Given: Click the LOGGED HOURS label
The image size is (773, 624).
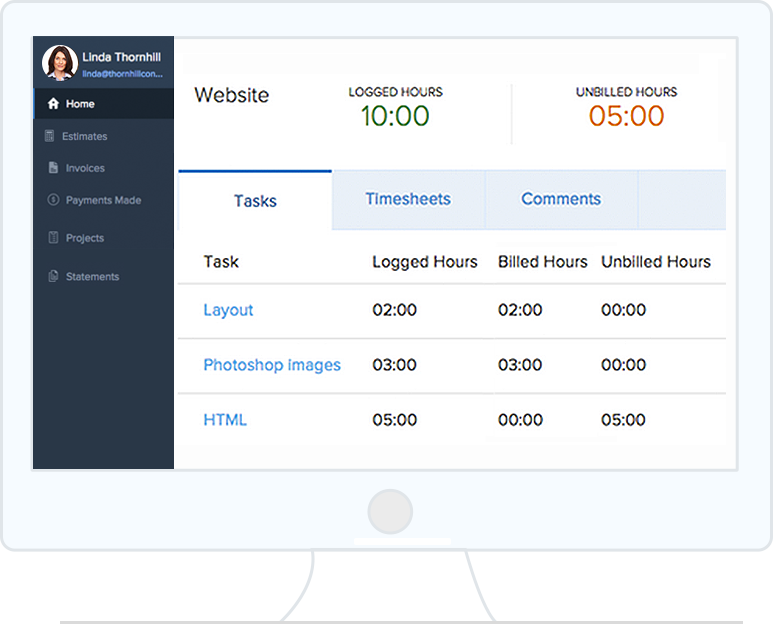Looking at the screenshot, I should tap(395, 92).
